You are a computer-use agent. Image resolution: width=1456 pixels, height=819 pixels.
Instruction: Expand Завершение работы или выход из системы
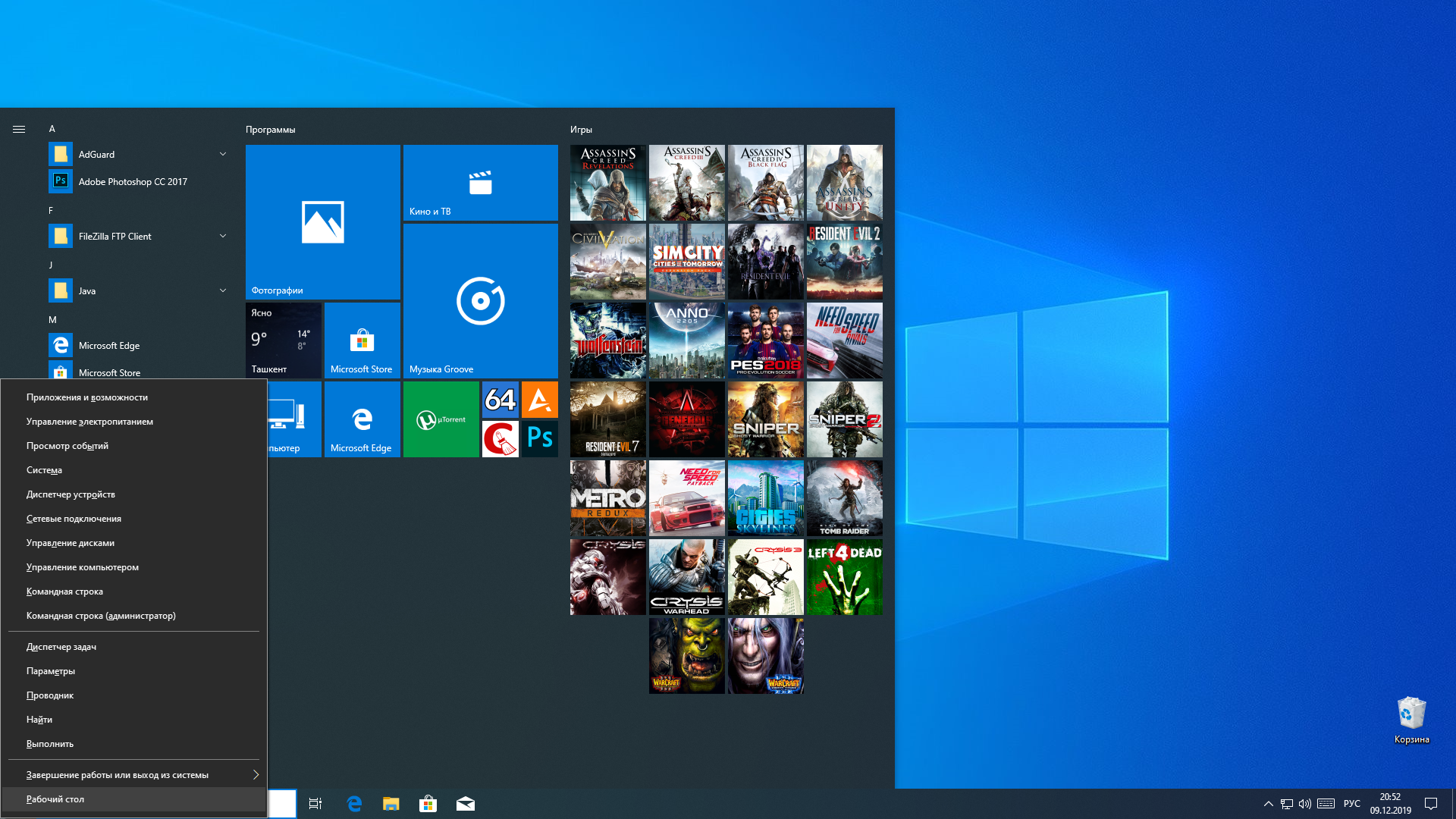[134, 775]
